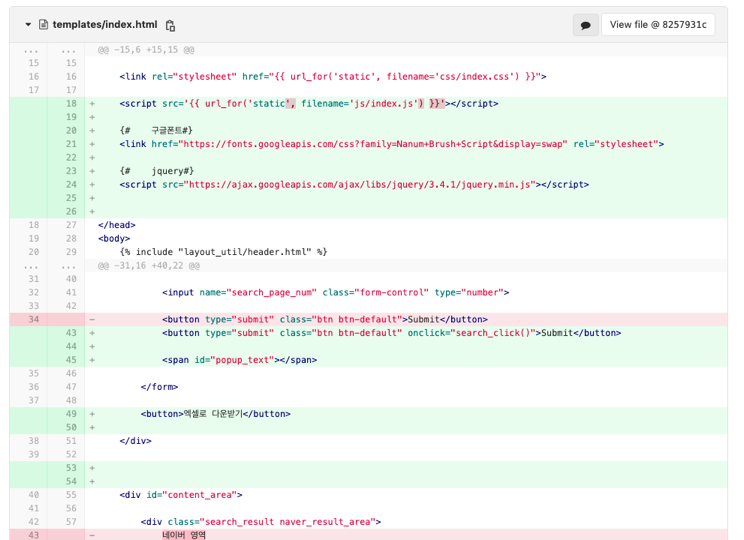Select old line number 34
744x540 pixels.
coord(34,319)
